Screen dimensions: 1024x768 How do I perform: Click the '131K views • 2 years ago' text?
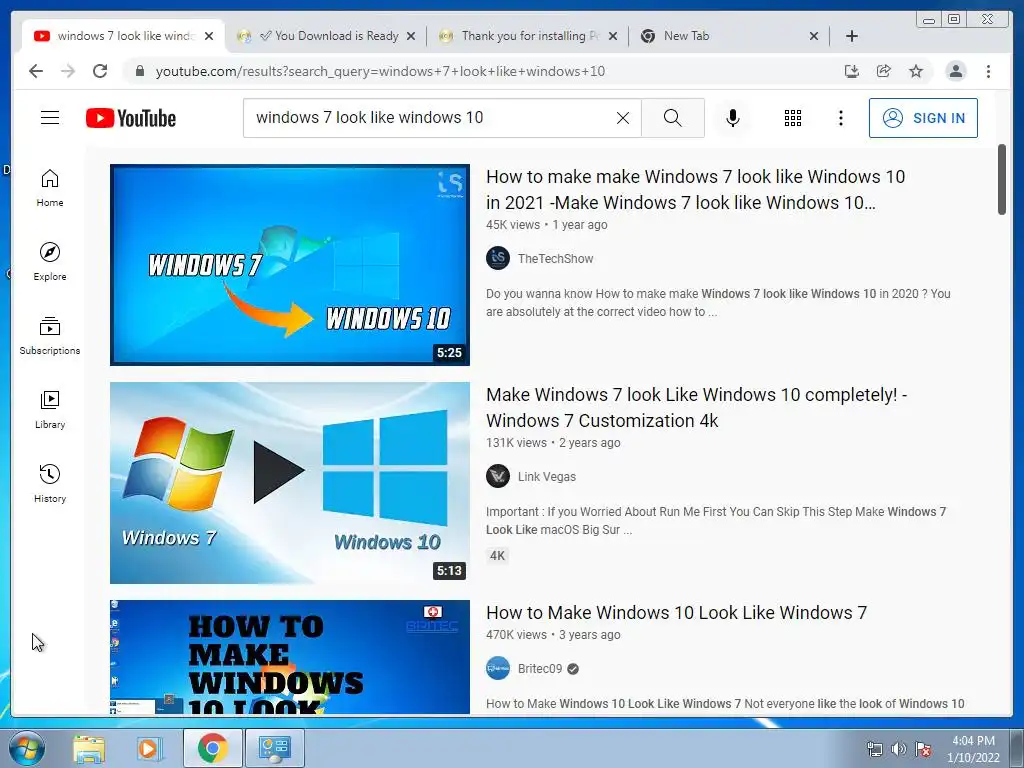pyautogui.click(x=553, y=443)
